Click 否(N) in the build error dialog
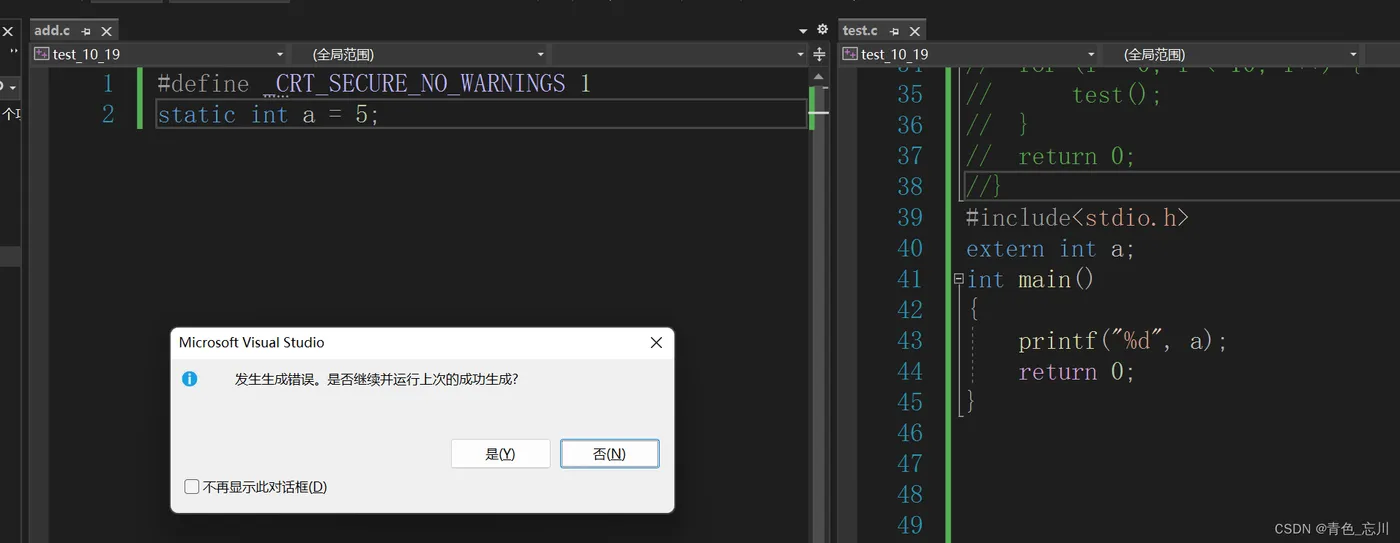This screenshot has width=1400, height=543. [x=610, y=454]
